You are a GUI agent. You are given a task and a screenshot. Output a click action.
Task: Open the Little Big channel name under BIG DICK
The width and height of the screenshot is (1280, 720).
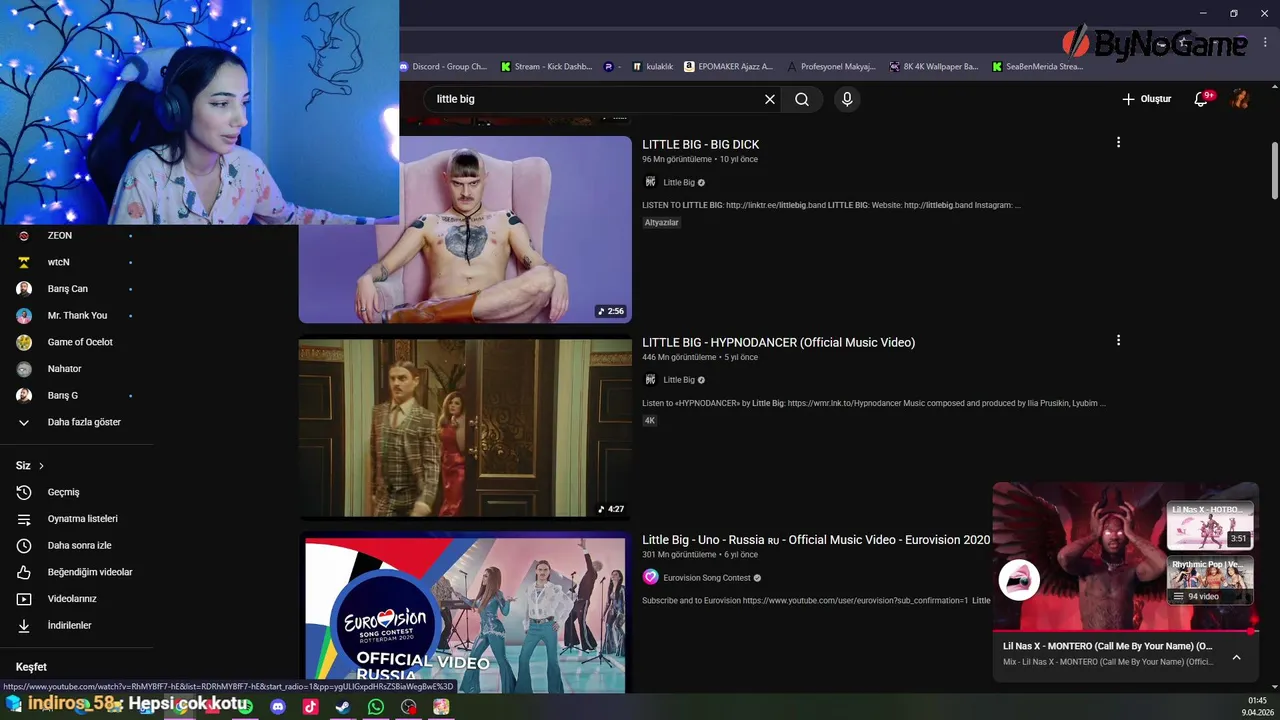[679, 183]
